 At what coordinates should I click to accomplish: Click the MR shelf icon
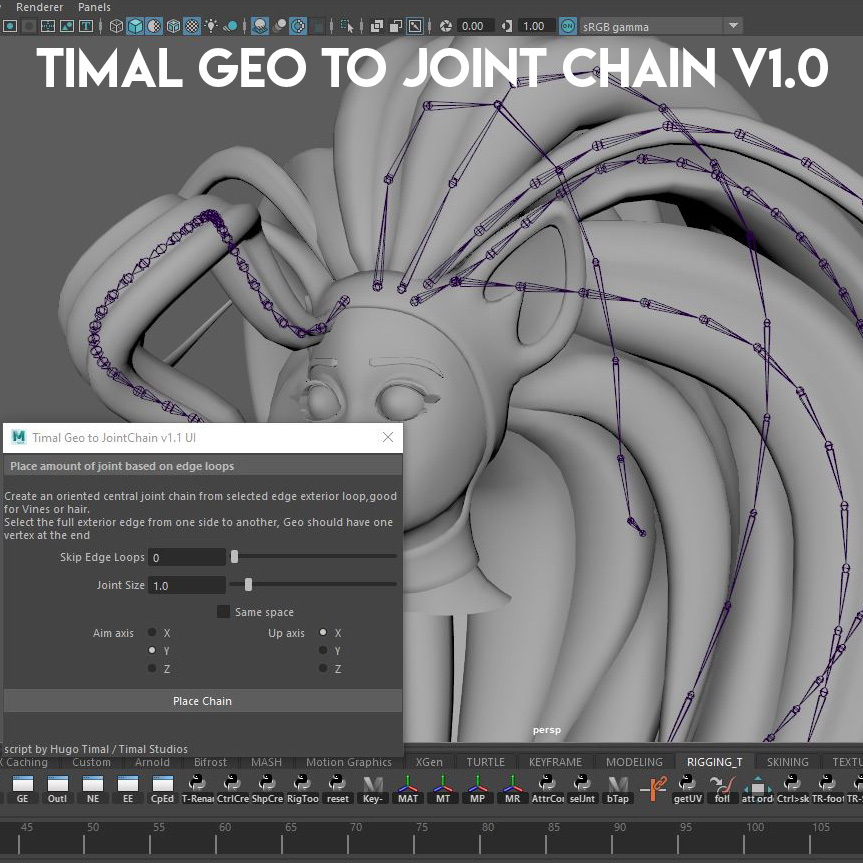(x=512, y=789)
